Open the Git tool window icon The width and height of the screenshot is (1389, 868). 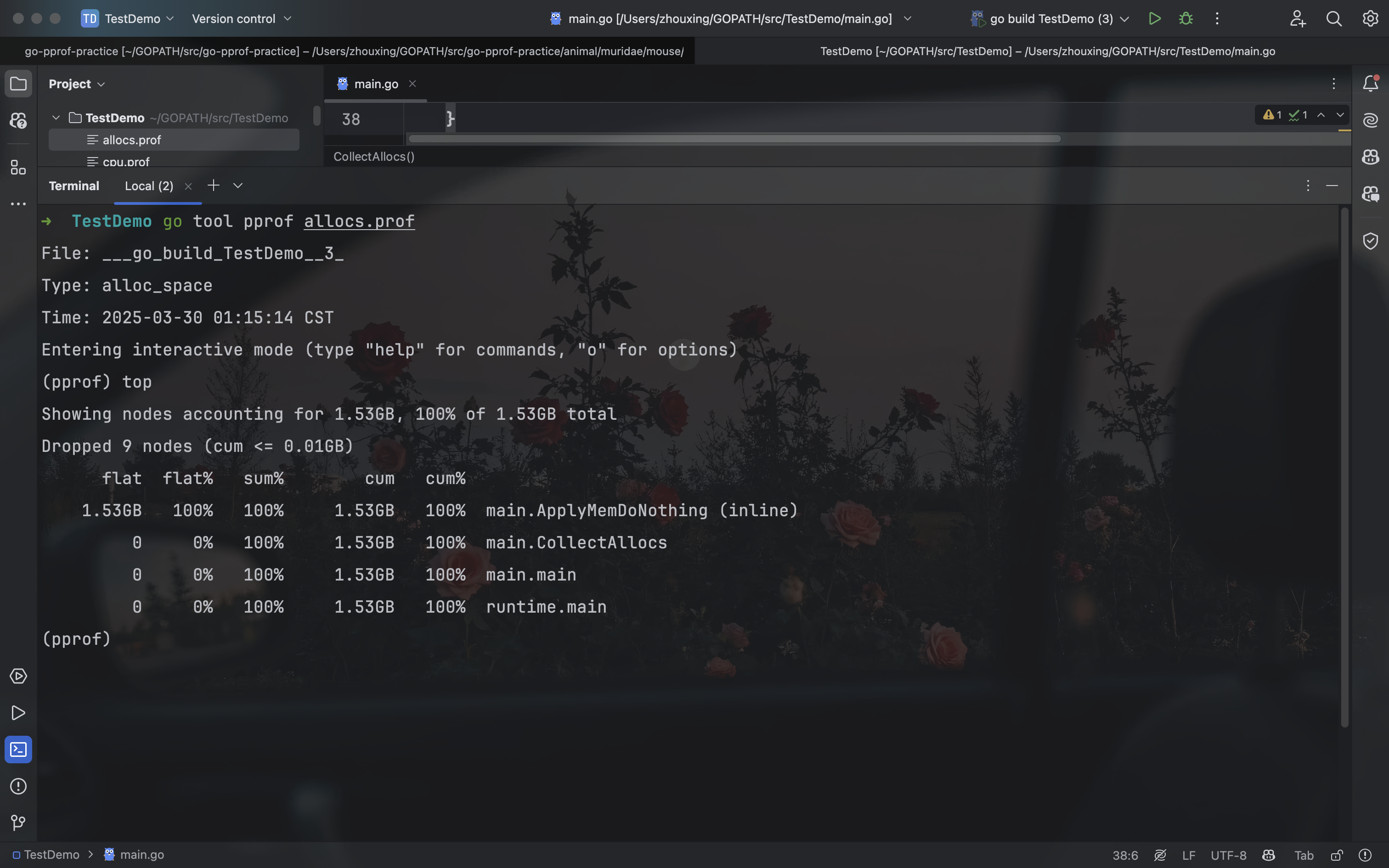tap(18, 822)
